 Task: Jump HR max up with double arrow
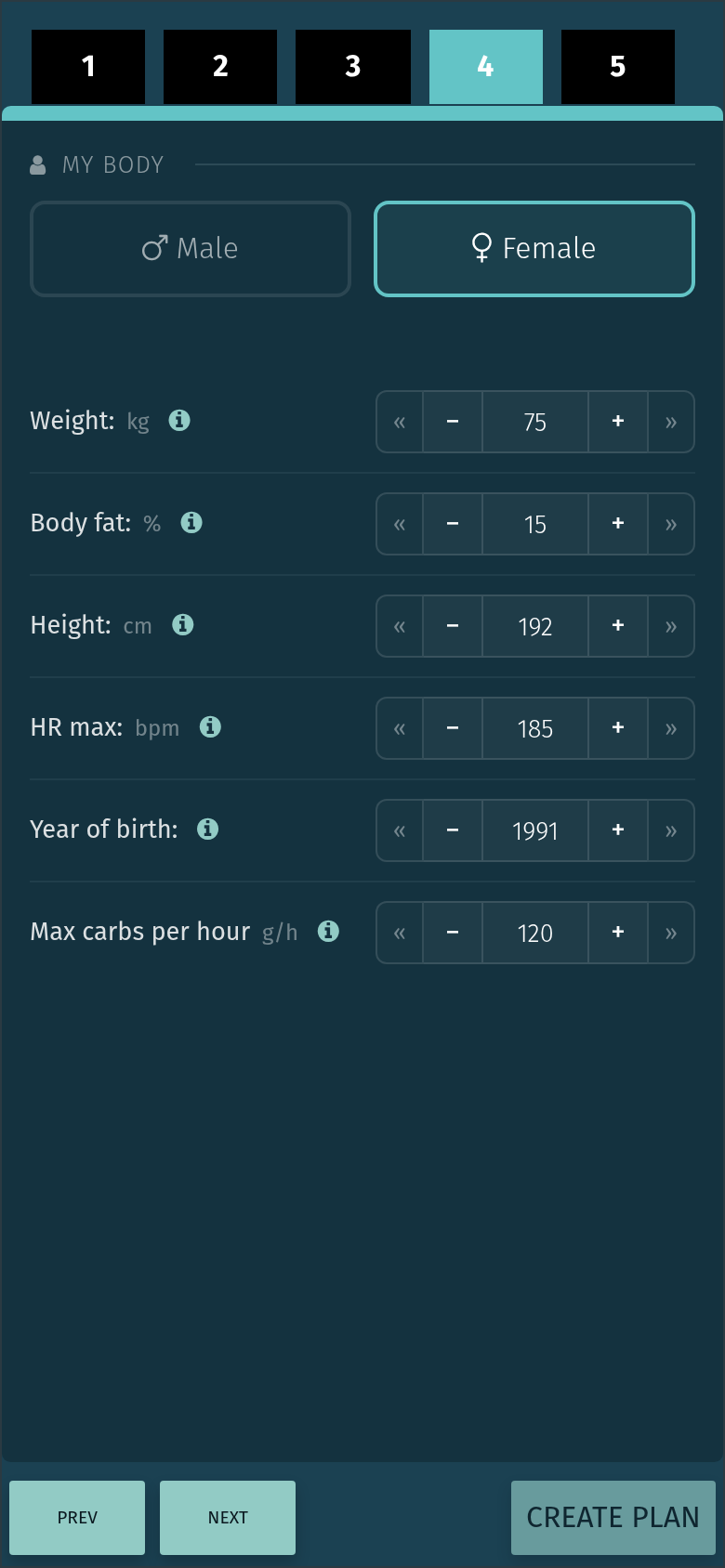click(671, 728)
